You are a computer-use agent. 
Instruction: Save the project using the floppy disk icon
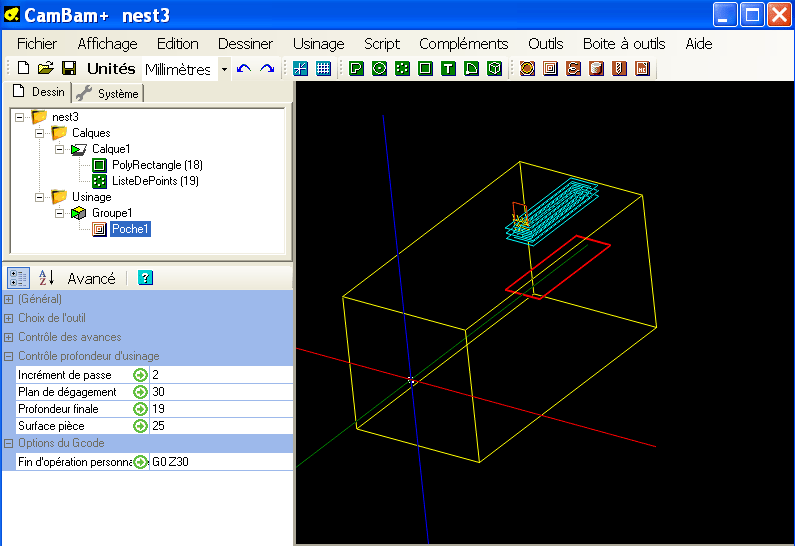(x=69, y=68)
